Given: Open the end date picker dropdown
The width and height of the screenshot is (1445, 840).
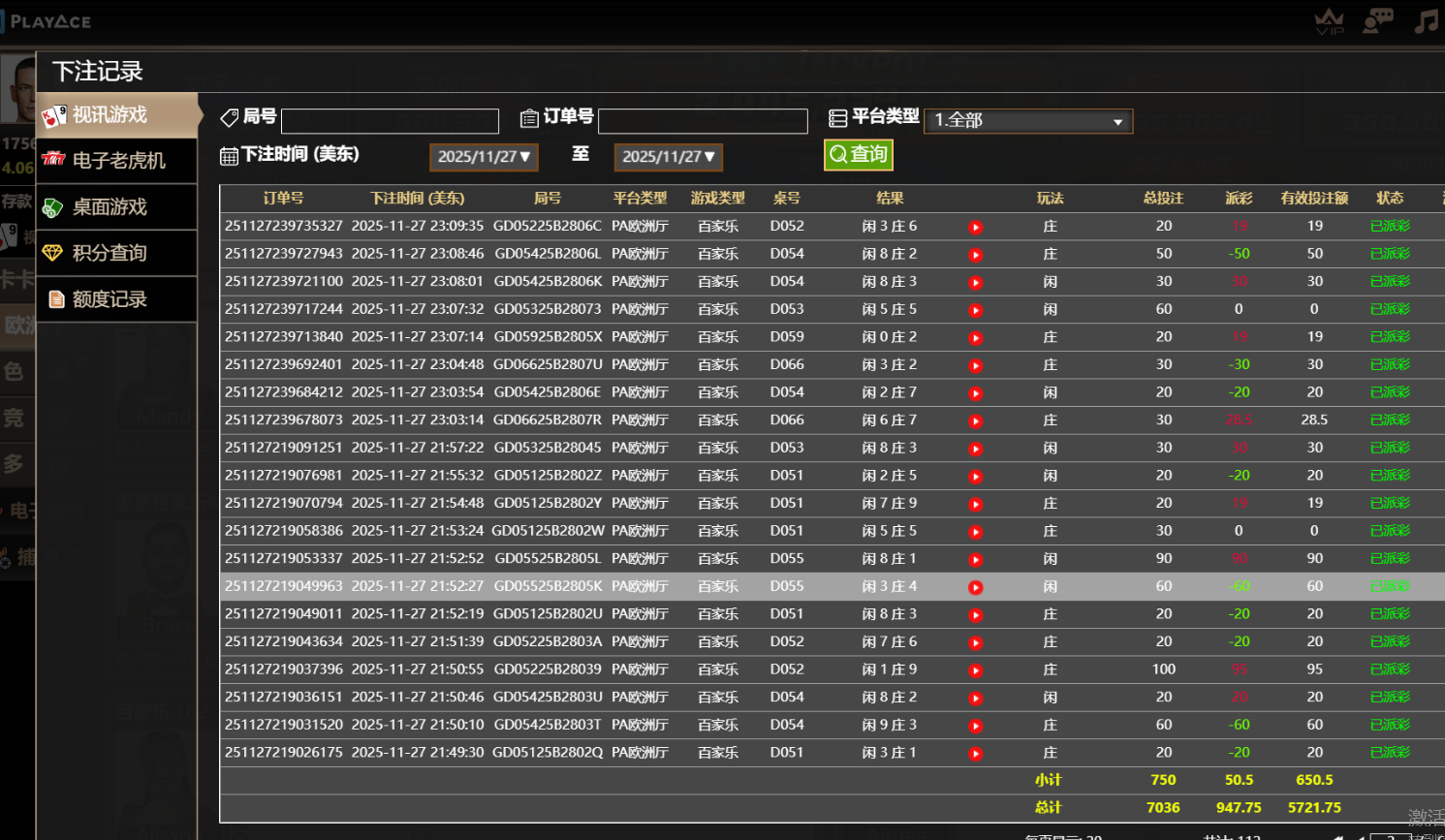Looking at the screenshot, I should point(668,157).
